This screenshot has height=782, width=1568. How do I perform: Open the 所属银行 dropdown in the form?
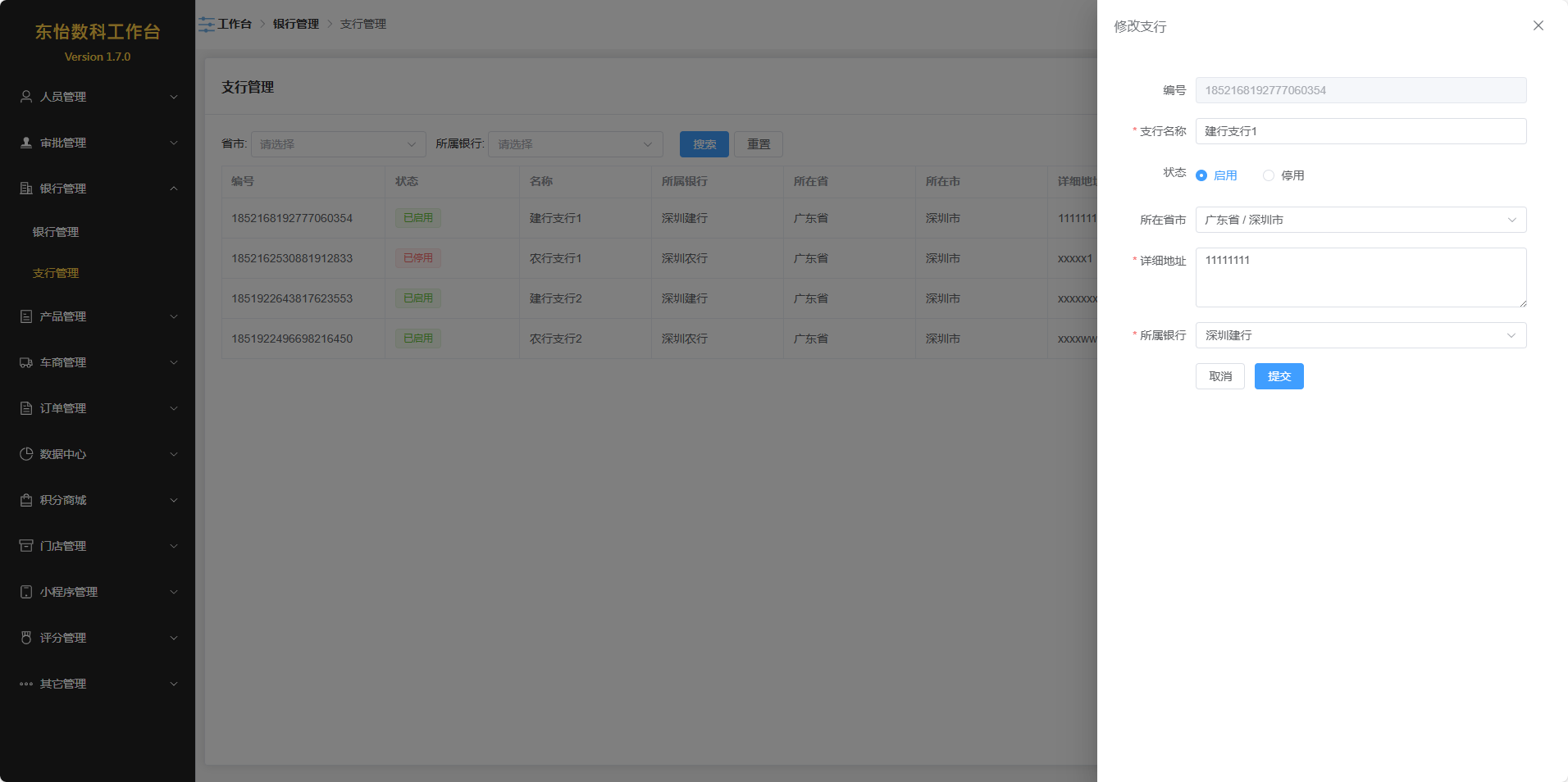tap(1360, 335)
